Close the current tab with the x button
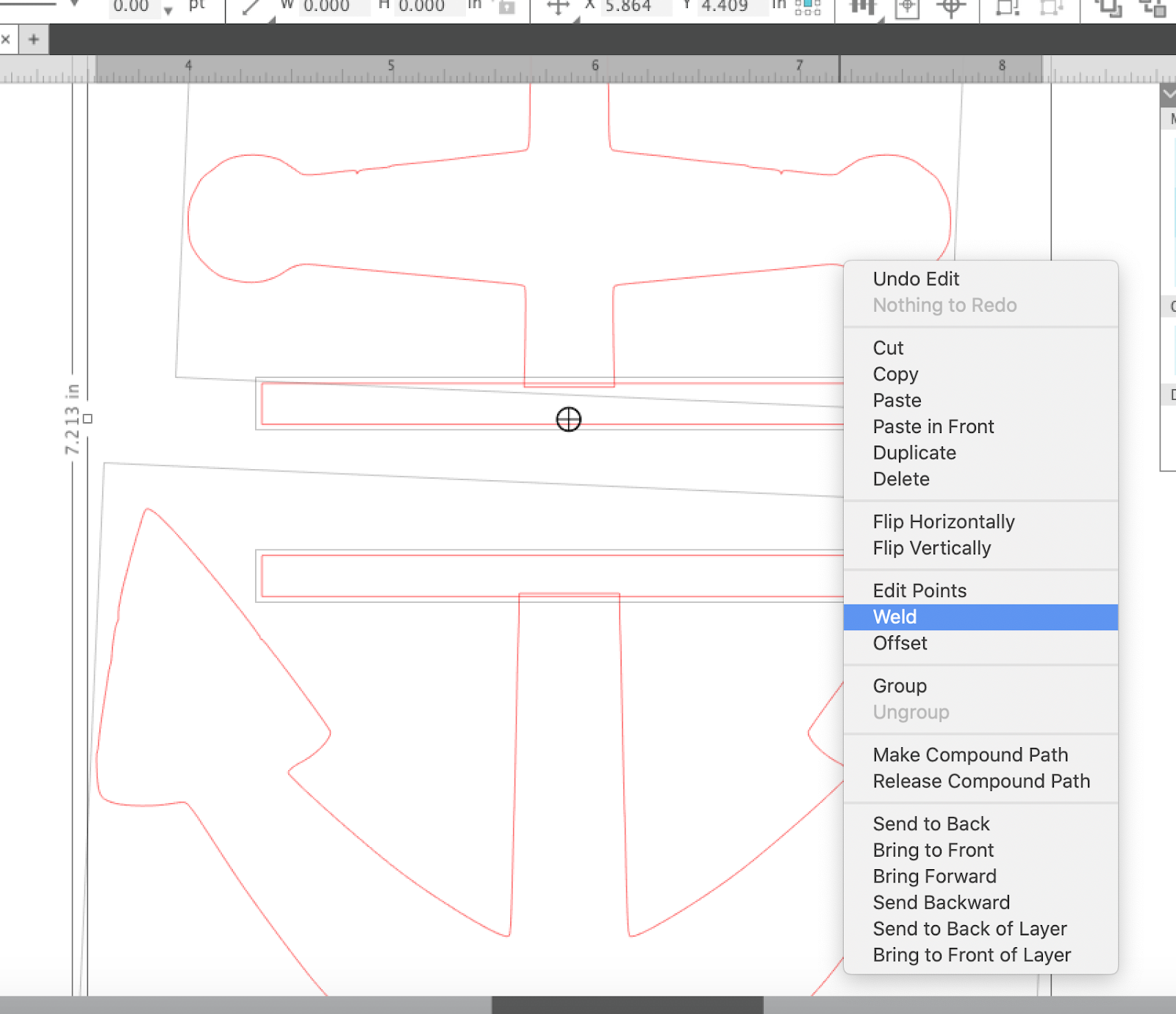The image size is (1176, 1014). [7, 39]
